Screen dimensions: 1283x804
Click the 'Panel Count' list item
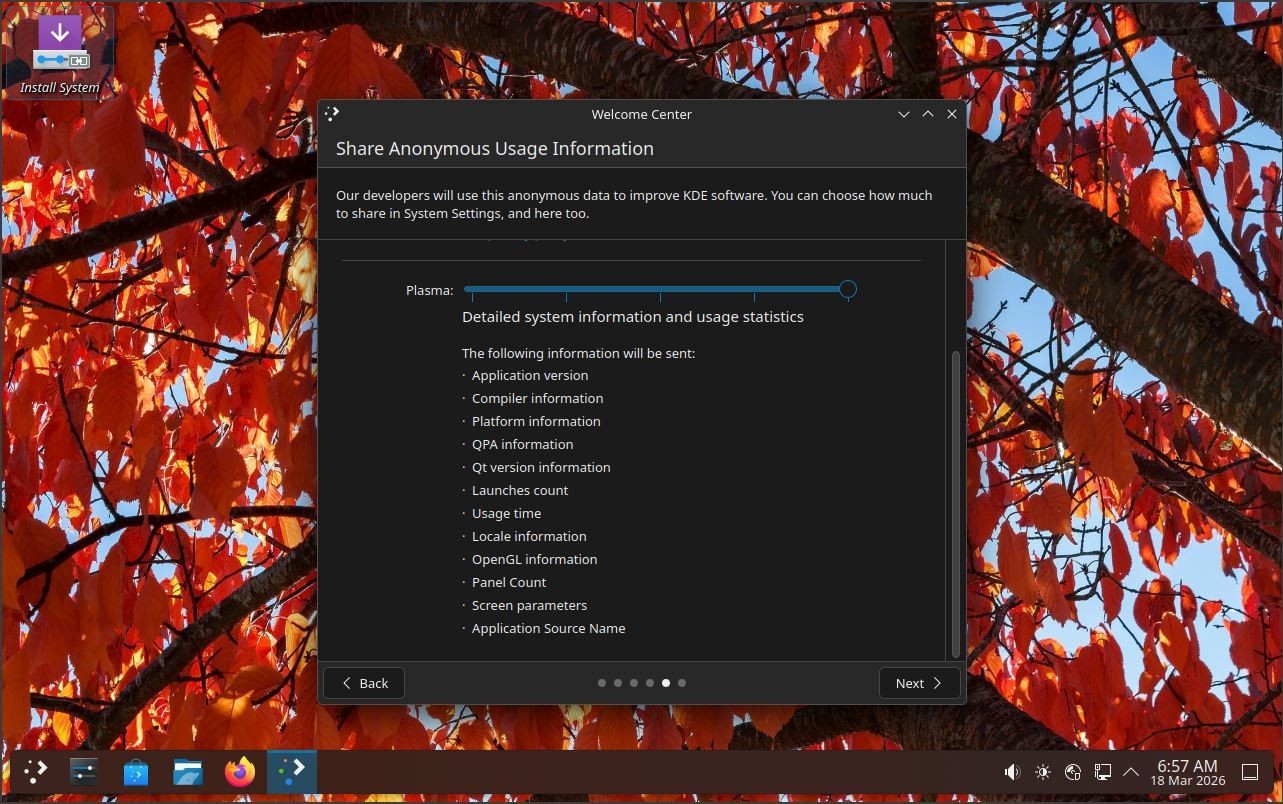[x=509, y=583]
